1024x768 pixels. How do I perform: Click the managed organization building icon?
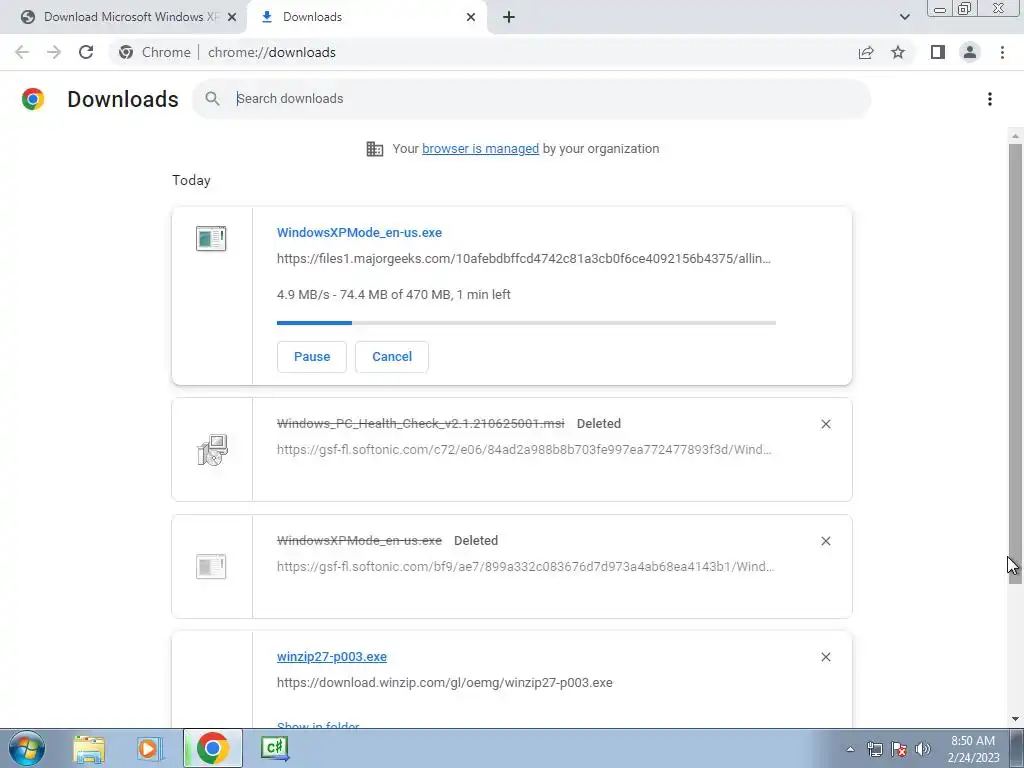coord(375,149)
